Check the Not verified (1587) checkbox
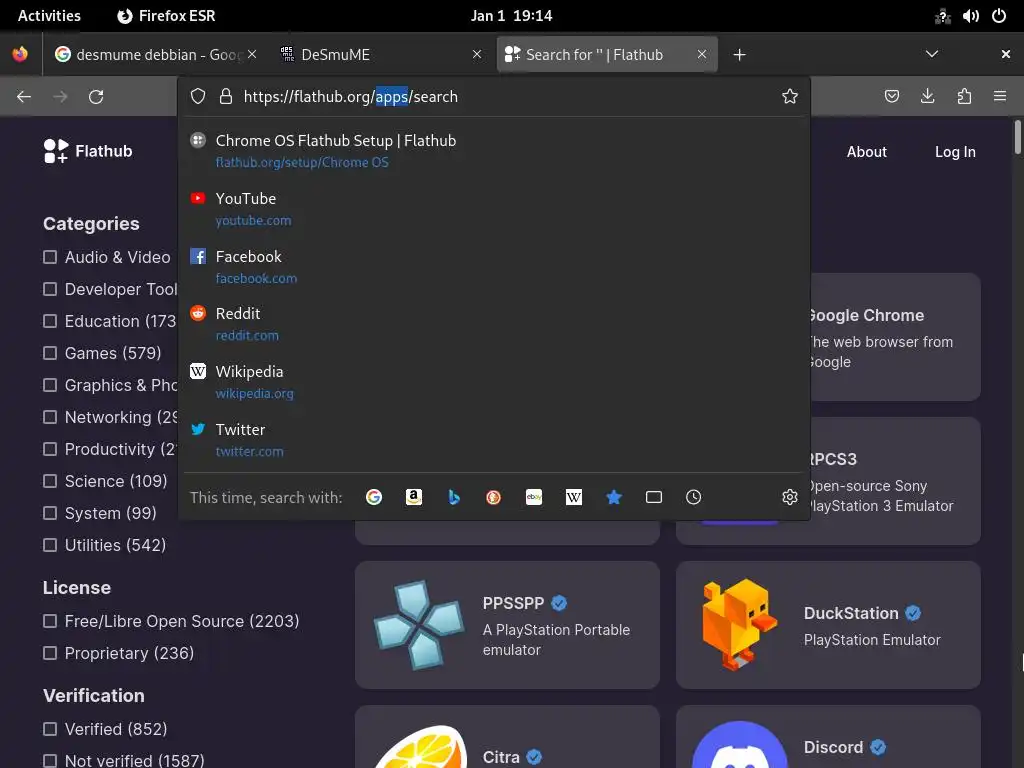The image size is (1024, 768). (50, 761)
